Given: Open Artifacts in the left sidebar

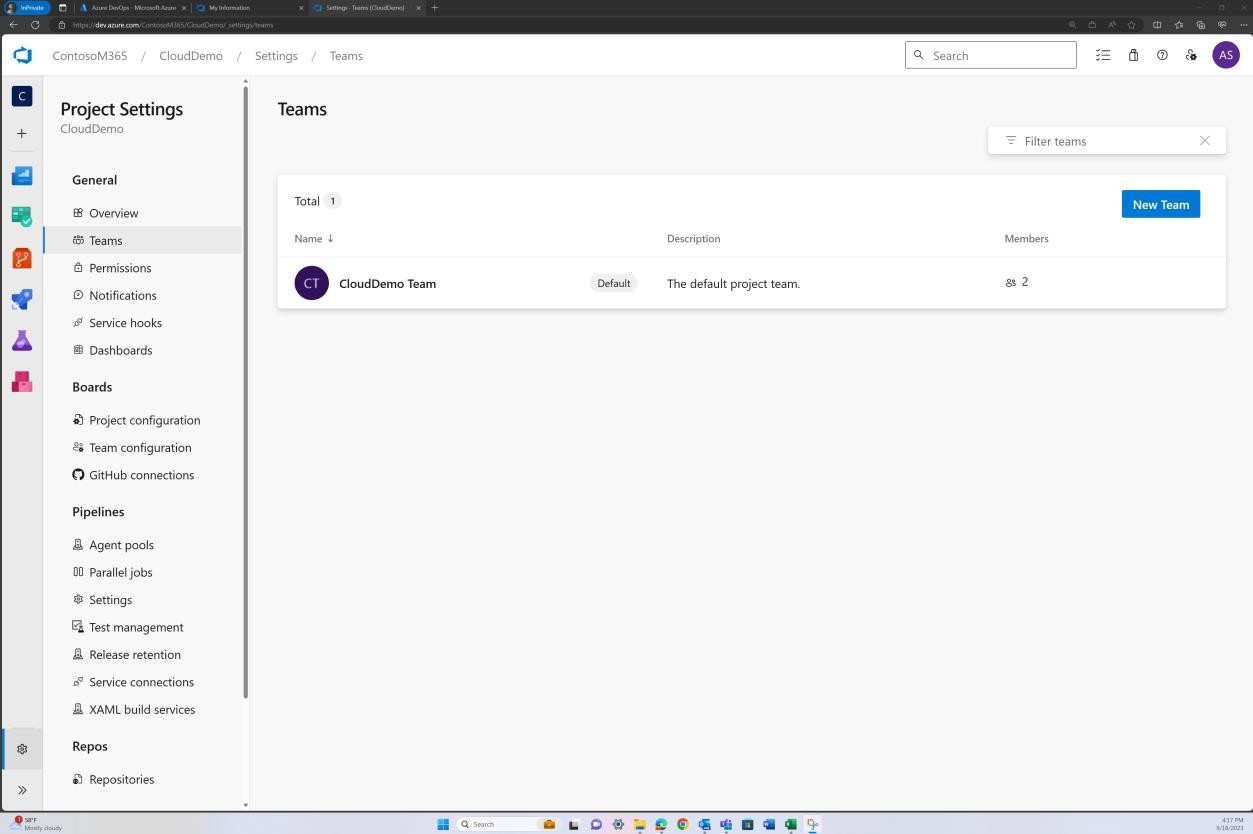Looking at the screenshot, I should [x=21, y=381].
